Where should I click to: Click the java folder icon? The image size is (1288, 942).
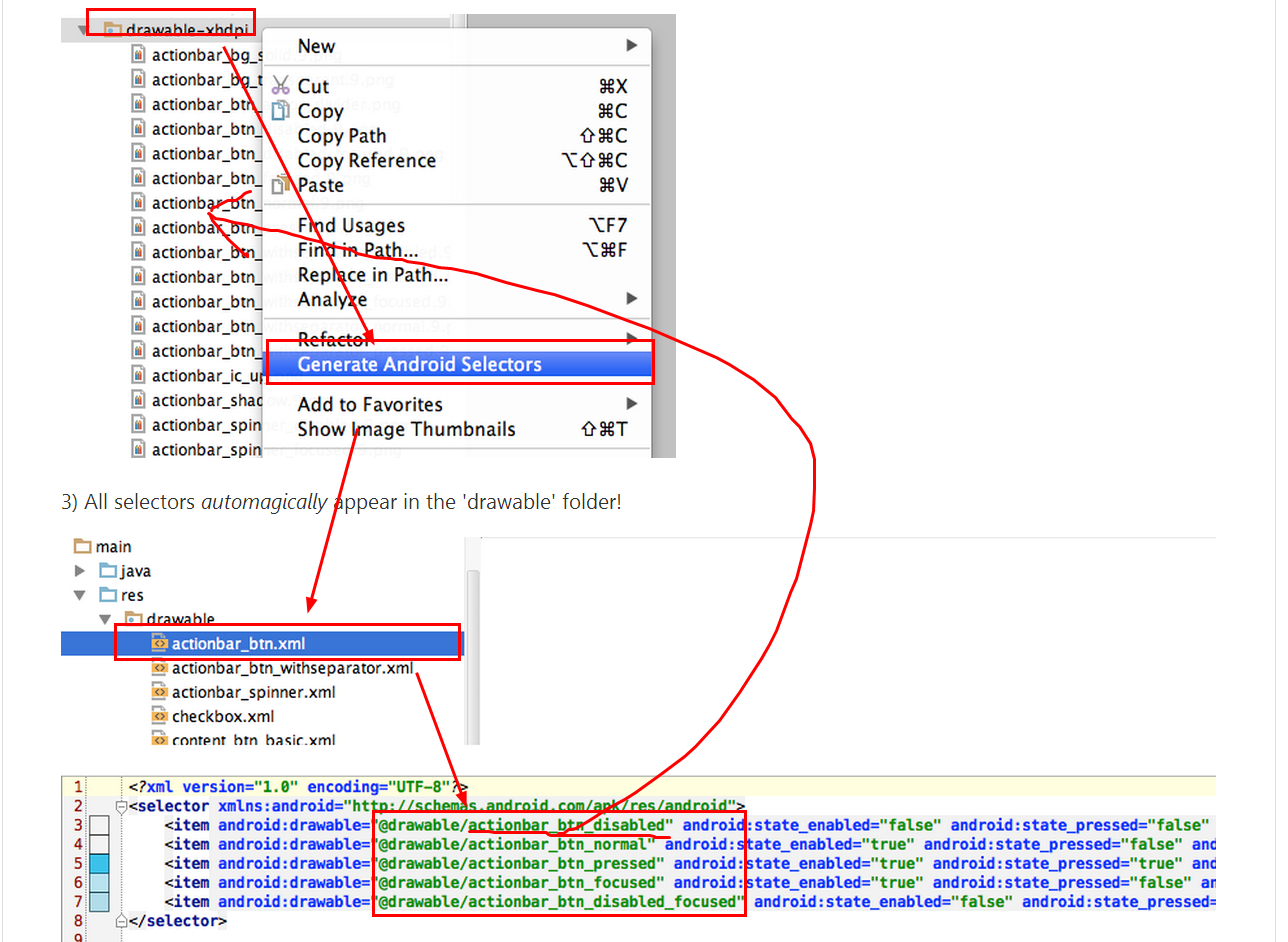click(108, 571)
